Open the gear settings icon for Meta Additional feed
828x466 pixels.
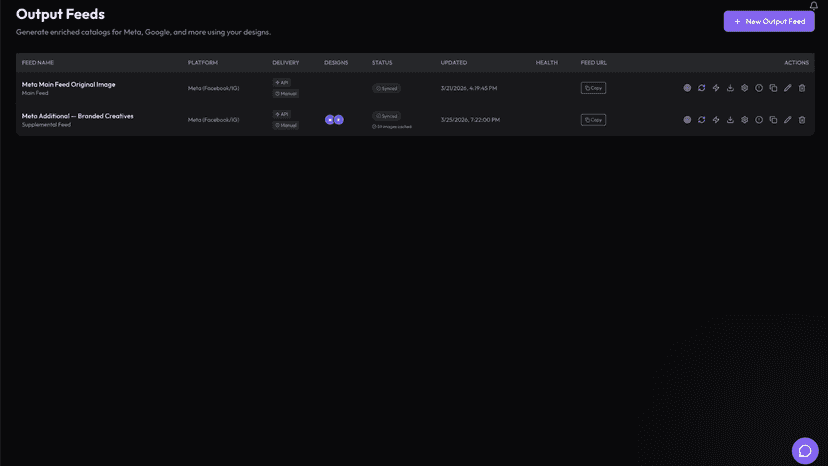[x=745, y=120]
